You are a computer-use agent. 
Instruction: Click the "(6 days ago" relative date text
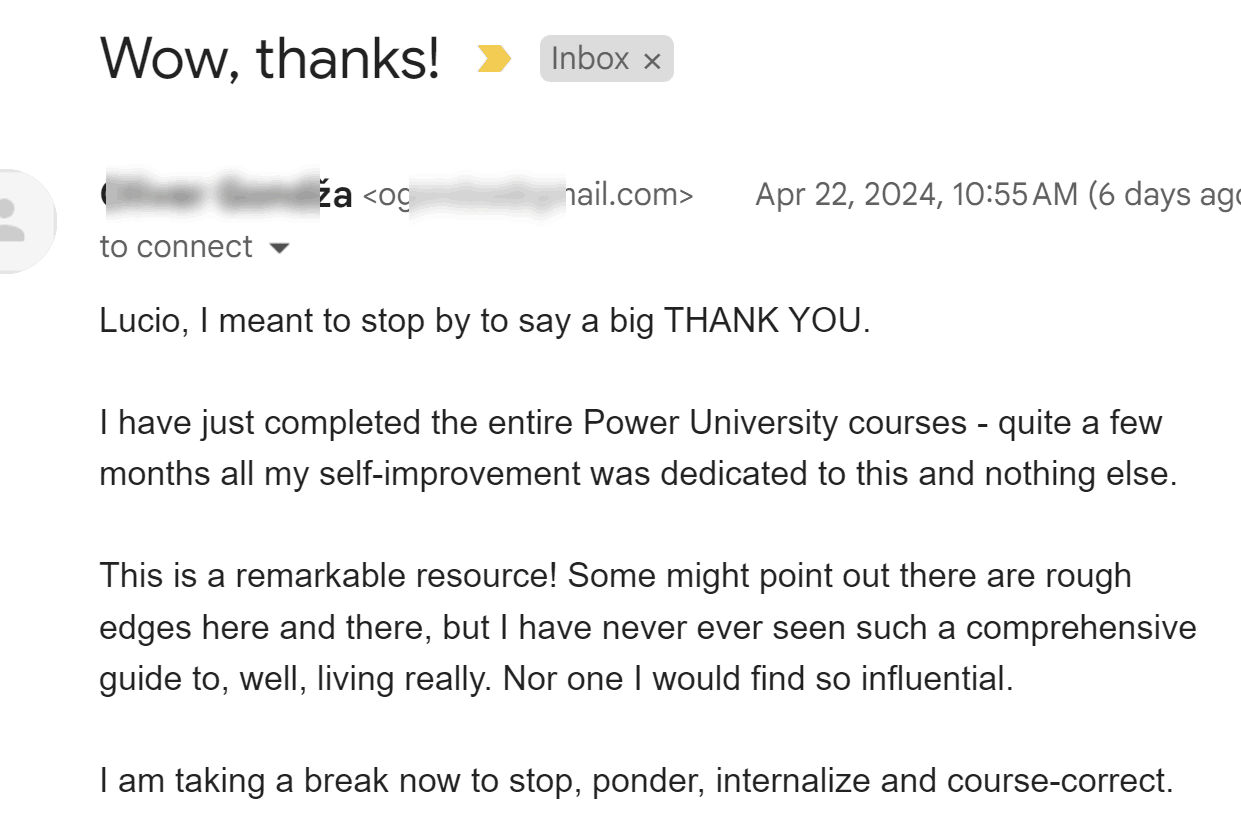(x=1162, y=194)
